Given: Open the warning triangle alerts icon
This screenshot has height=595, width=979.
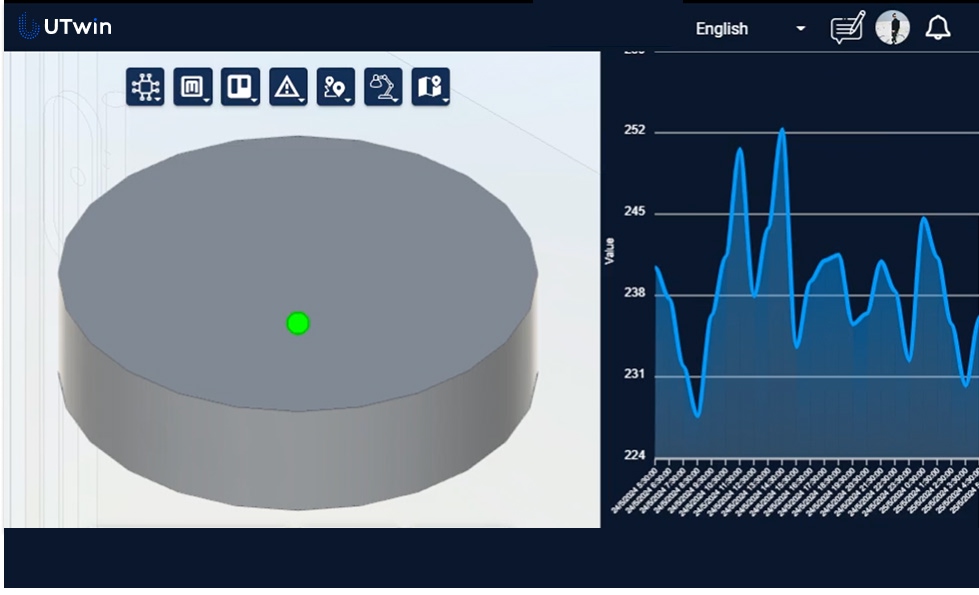Looking at the screenshot, I should (288, 87).
